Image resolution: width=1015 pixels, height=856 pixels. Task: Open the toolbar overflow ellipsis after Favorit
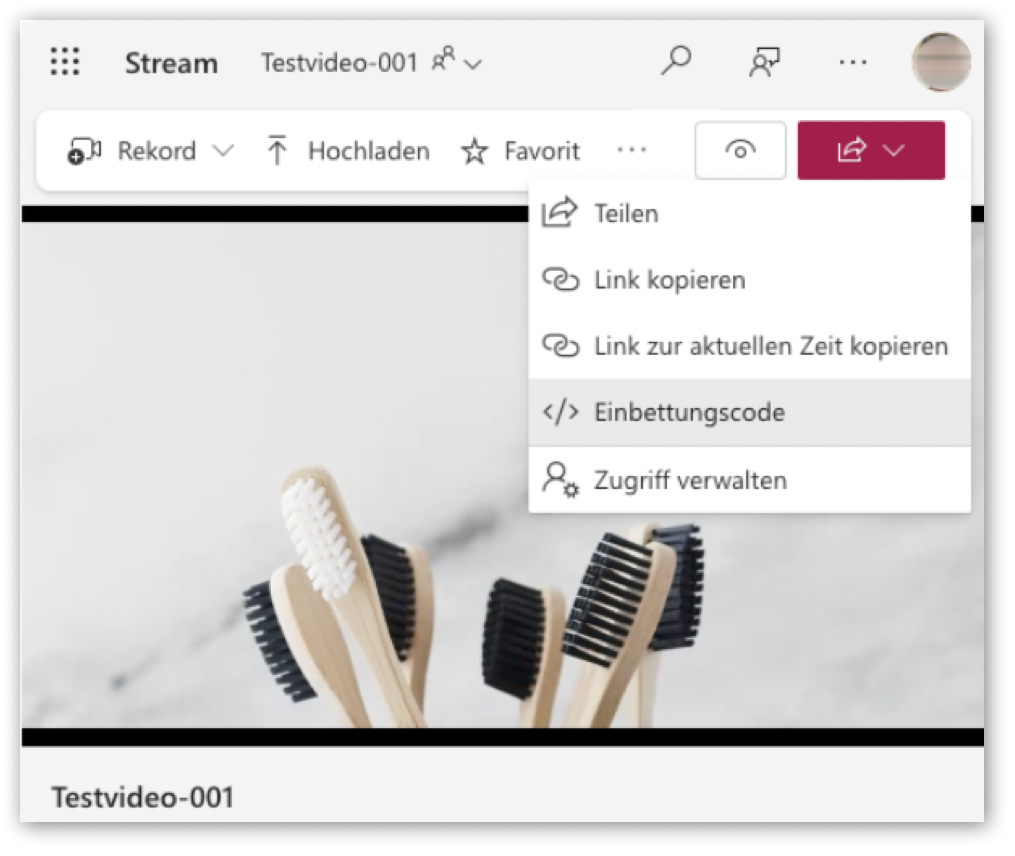click(x=631, y=151)
